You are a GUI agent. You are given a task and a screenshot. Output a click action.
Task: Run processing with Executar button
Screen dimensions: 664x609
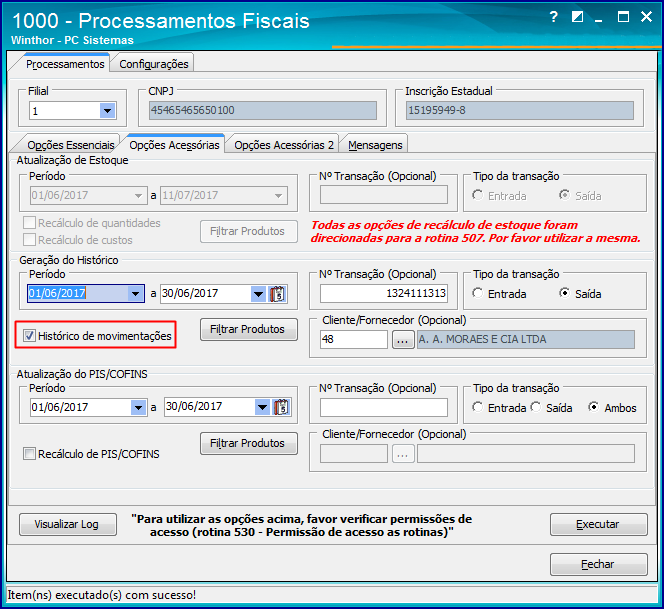pos(598,524)
